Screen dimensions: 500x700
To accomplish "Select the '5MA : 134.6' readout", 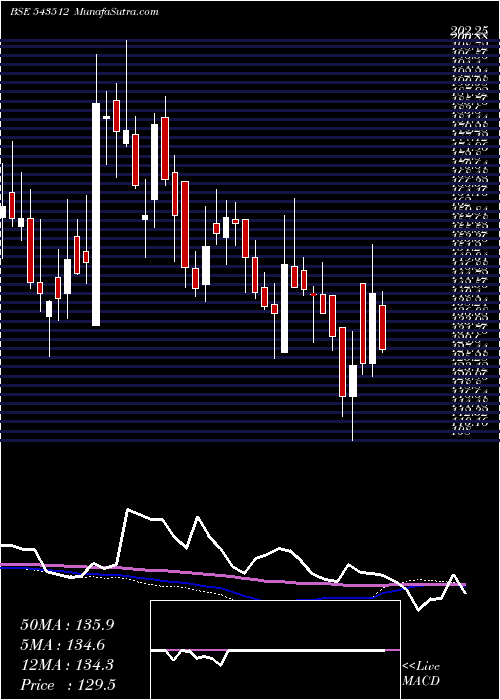I will [62, 645].
